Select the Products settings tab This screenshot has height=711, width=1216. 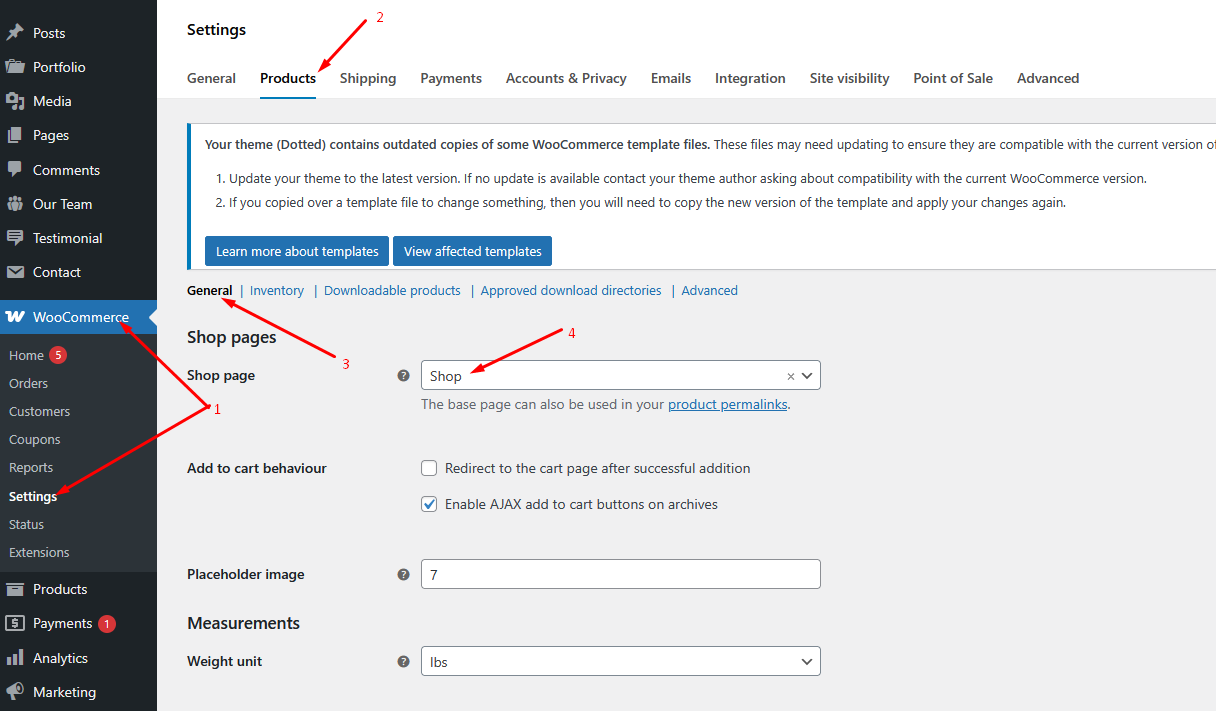click(288, 78)
